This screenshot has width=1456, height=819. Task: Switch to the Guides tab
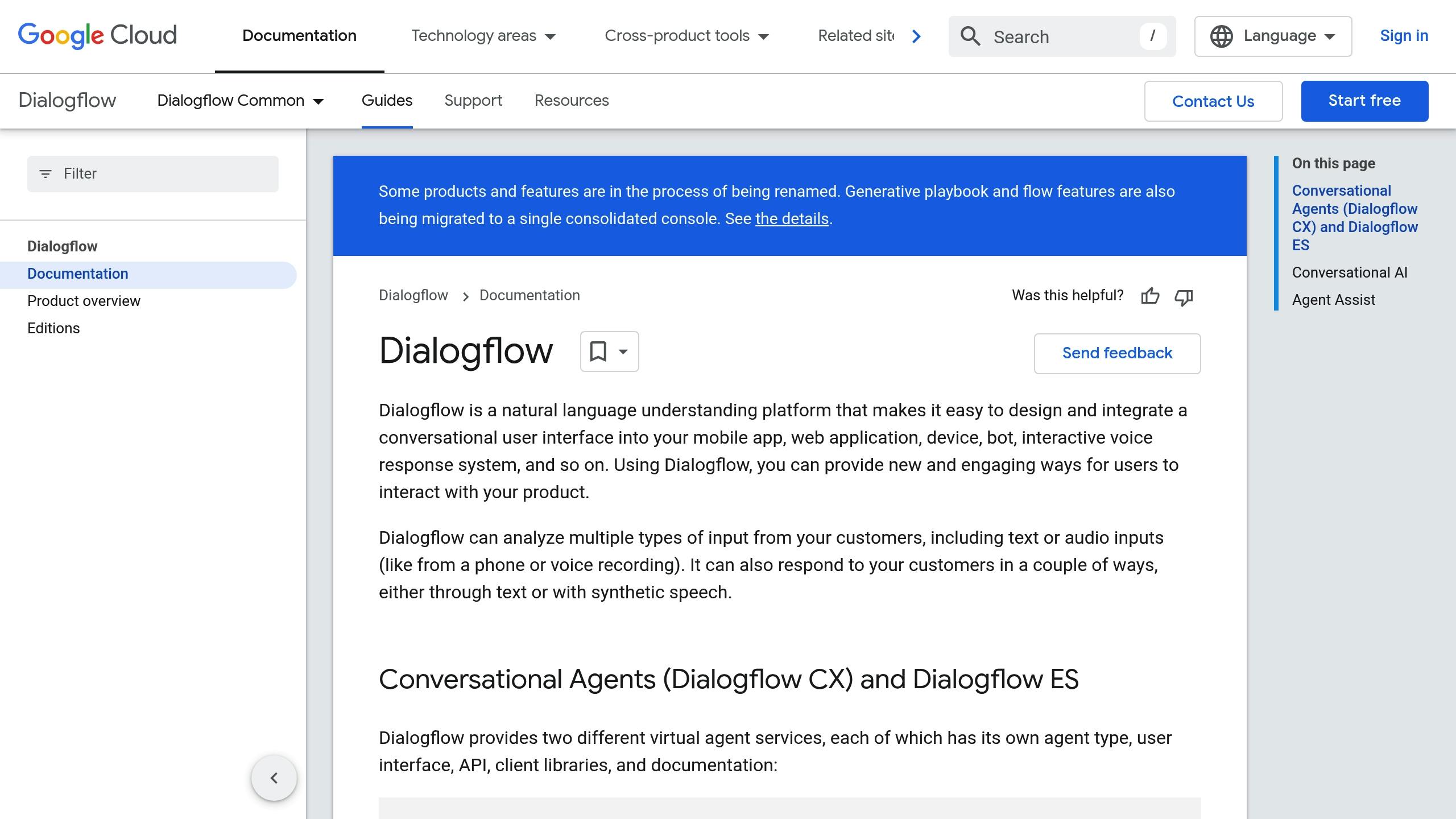pos(387,101)
